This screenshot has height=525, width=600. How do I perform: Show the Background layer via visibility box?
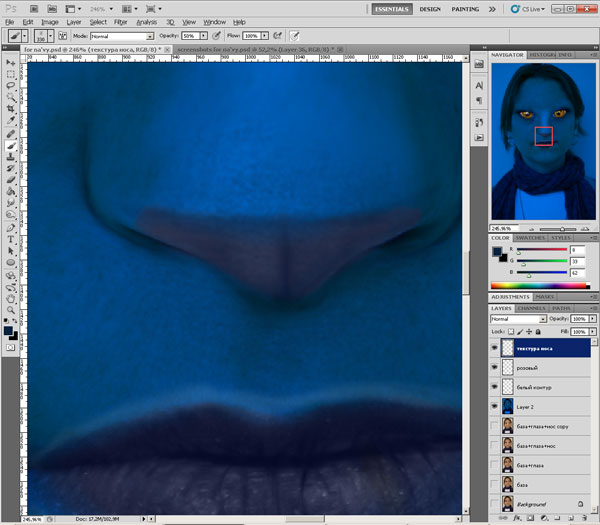tap(496, 504)
